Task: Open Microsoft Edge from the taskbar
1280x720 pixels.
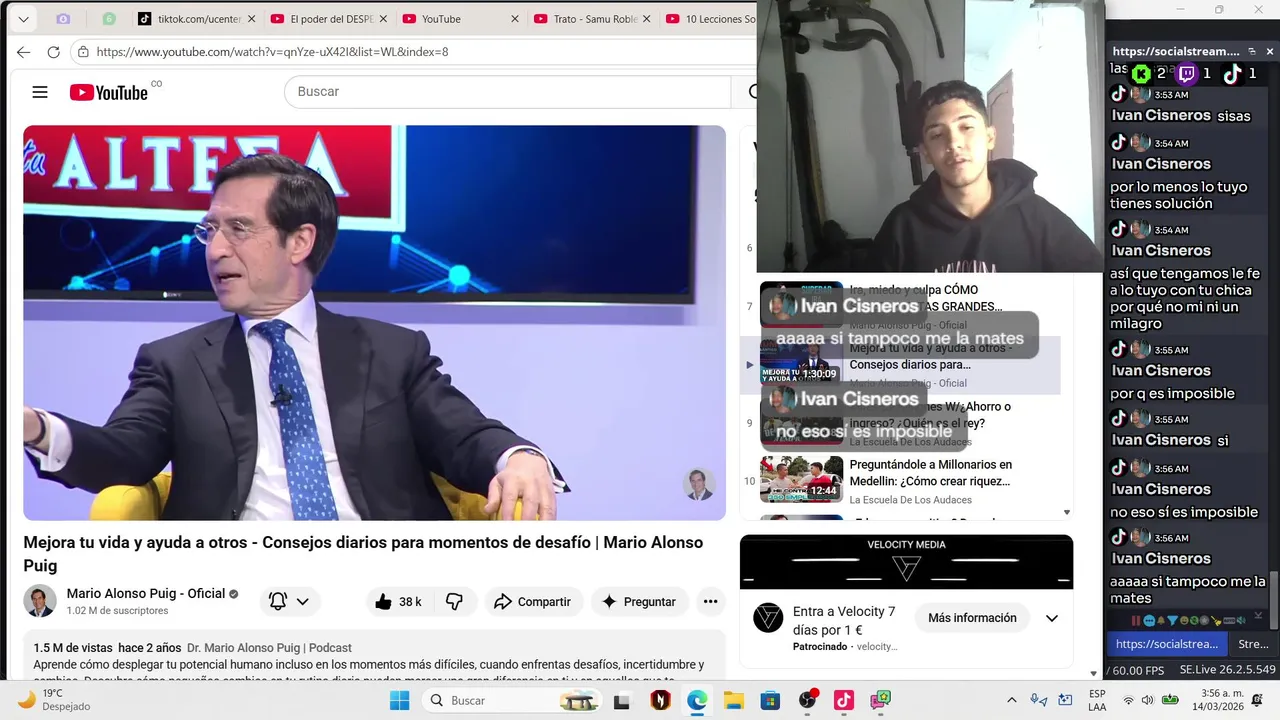Action: click(696, 700)
